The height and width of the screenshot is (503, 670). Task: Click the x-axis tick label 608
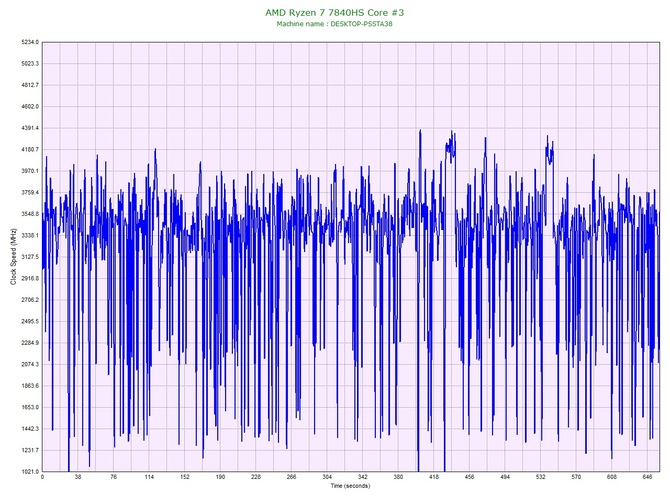click(x=611, y=477)
